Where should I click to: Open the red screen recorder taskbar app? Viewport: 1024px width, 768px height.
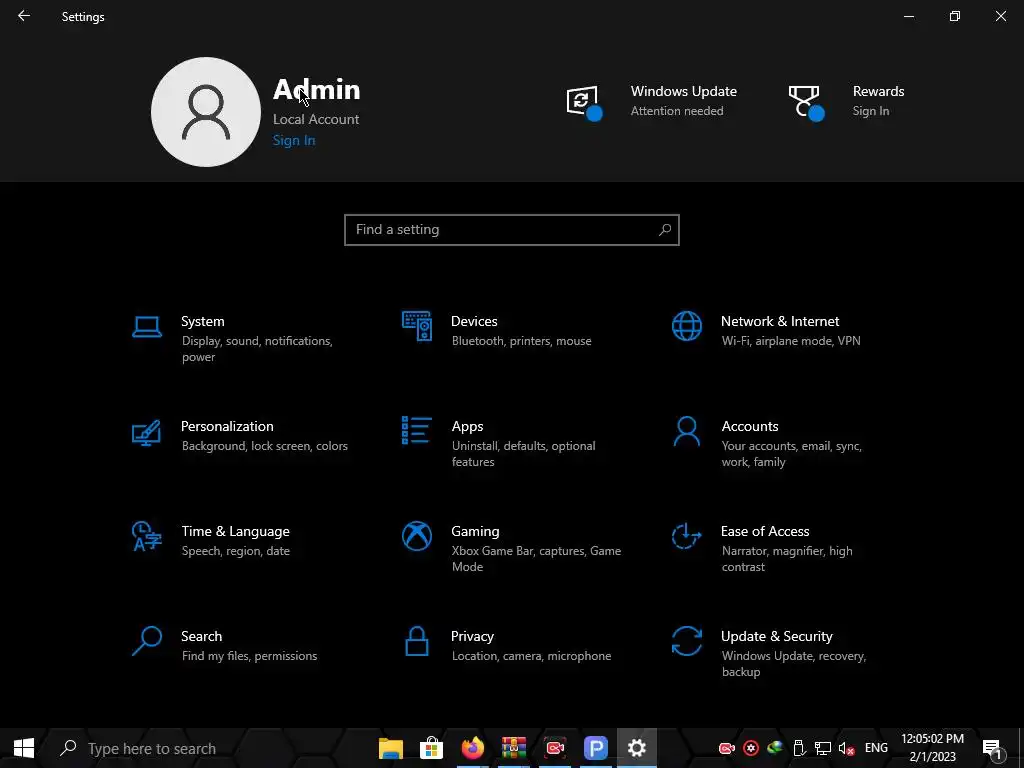(554, 748)
